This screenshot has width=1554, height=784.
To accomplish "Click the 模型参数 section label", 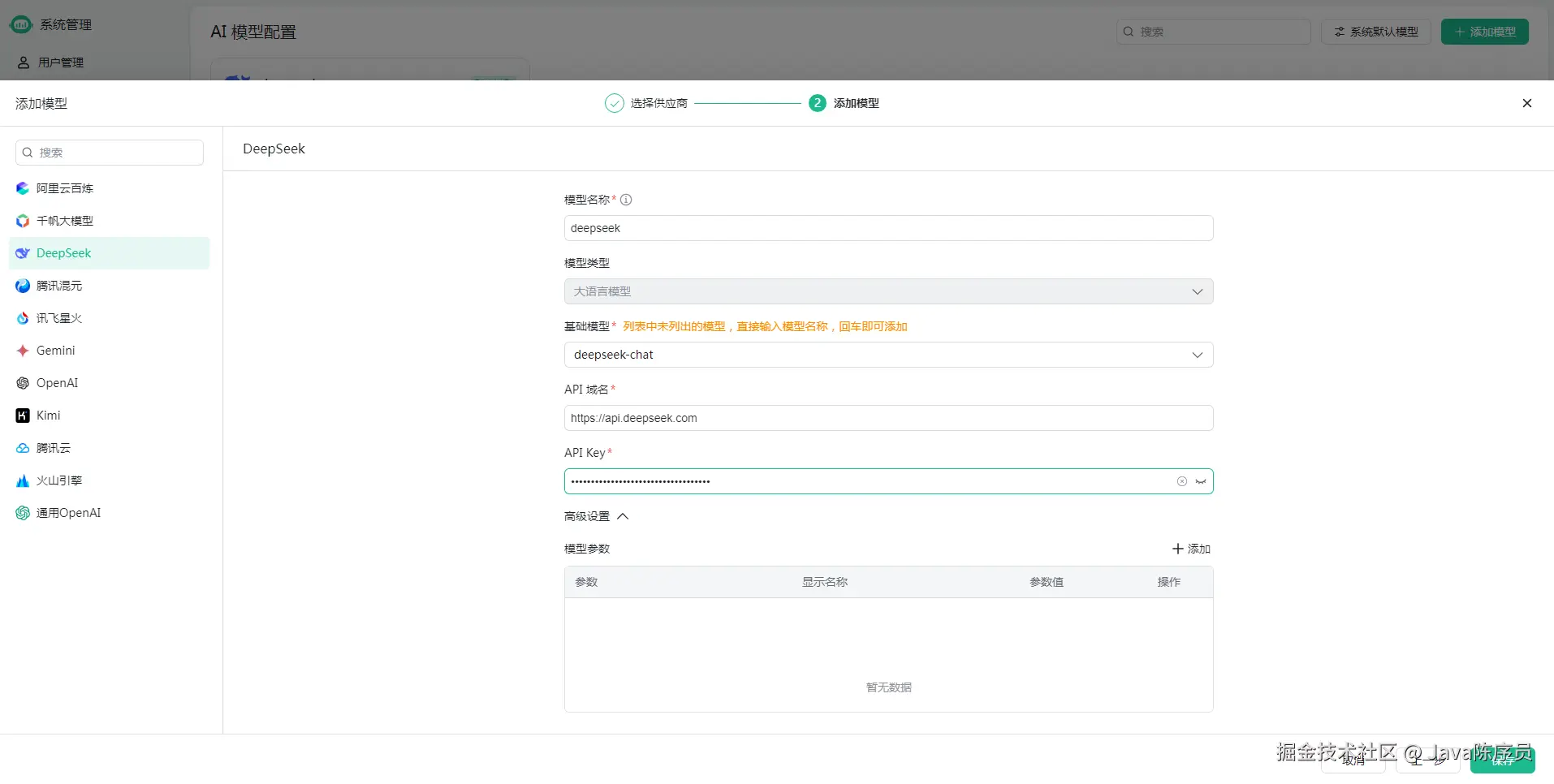I will (x=587, y=549).
